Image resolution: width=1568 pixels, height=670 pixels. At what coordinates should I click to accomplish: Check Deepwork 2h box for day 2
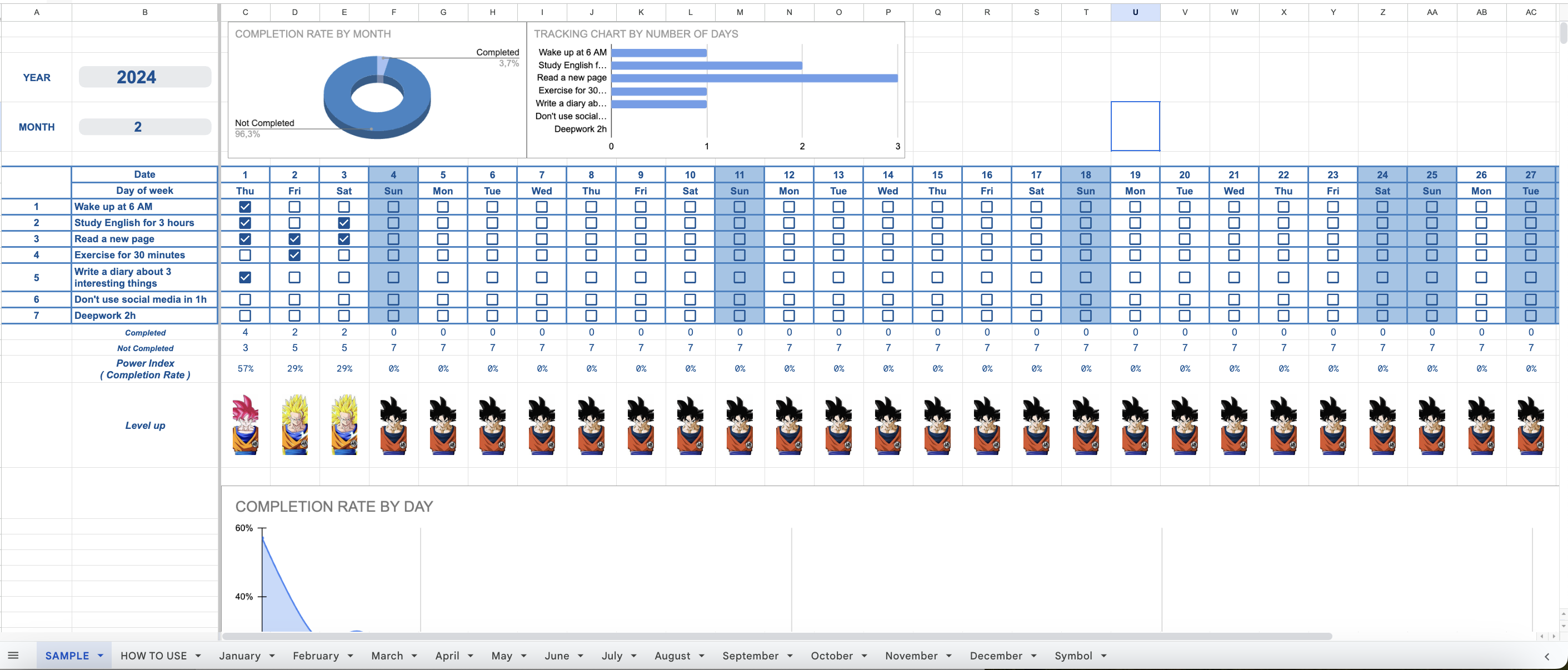(294, 315)
